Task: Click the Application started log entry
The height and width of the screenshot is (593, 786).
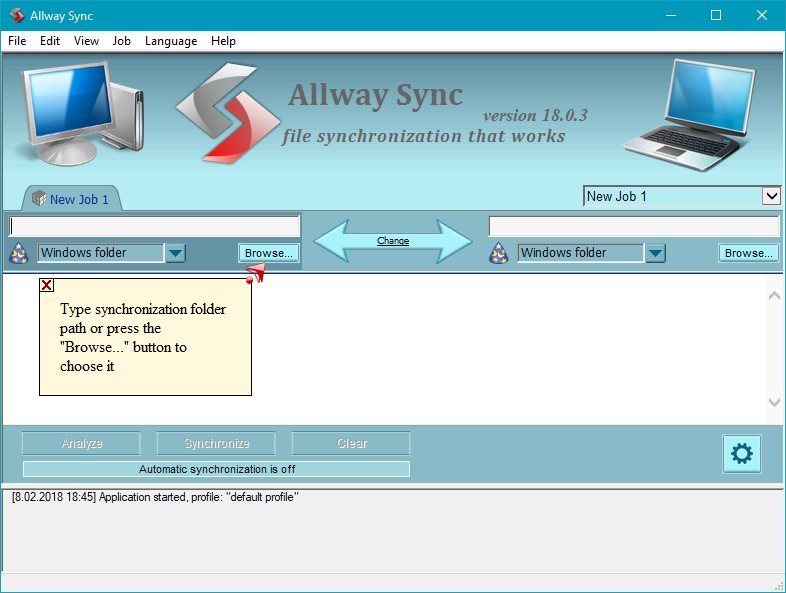Action: pos(155,497)
